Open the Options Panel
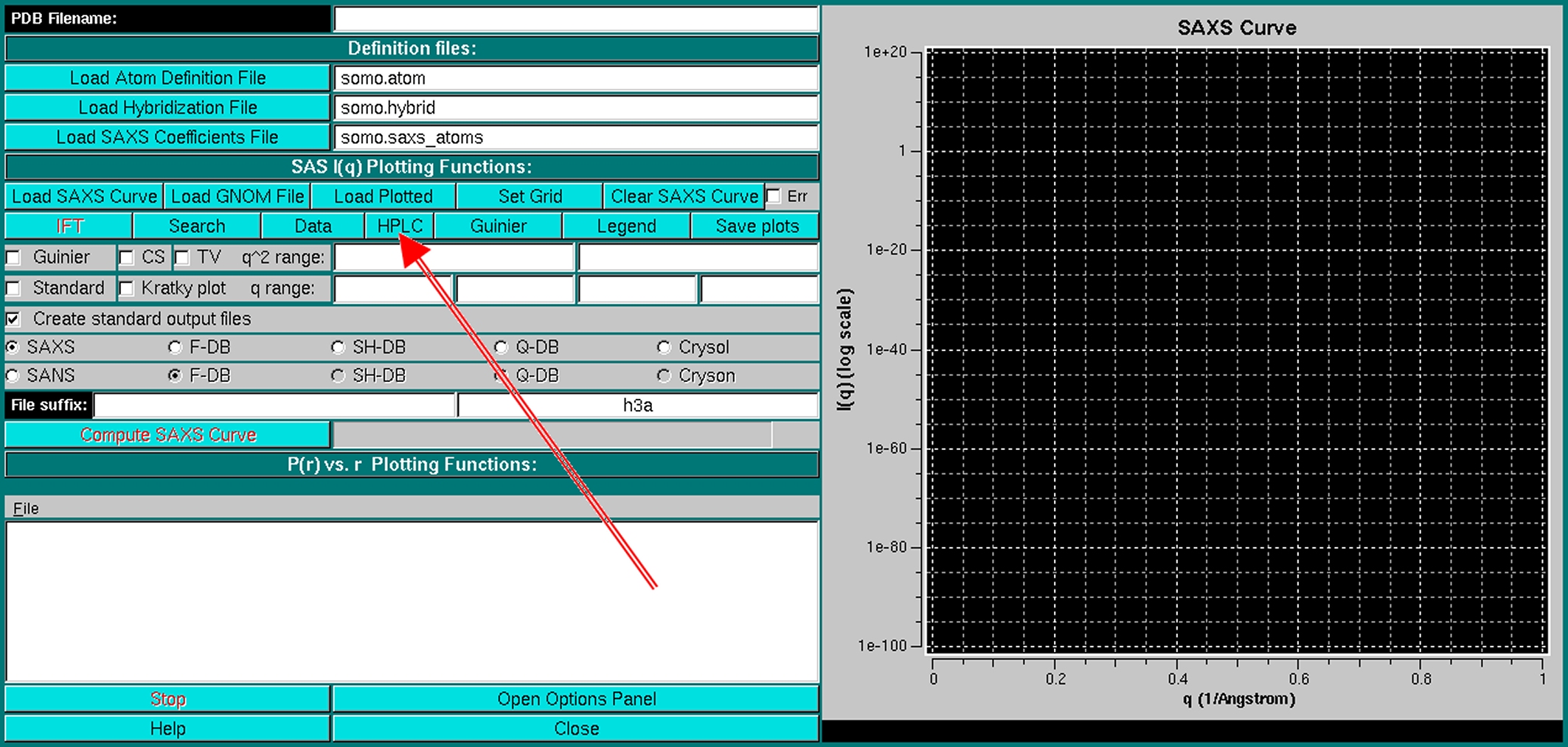This screenshot has width=1568, height=747. pyautogui.click(x=576, y=699)
